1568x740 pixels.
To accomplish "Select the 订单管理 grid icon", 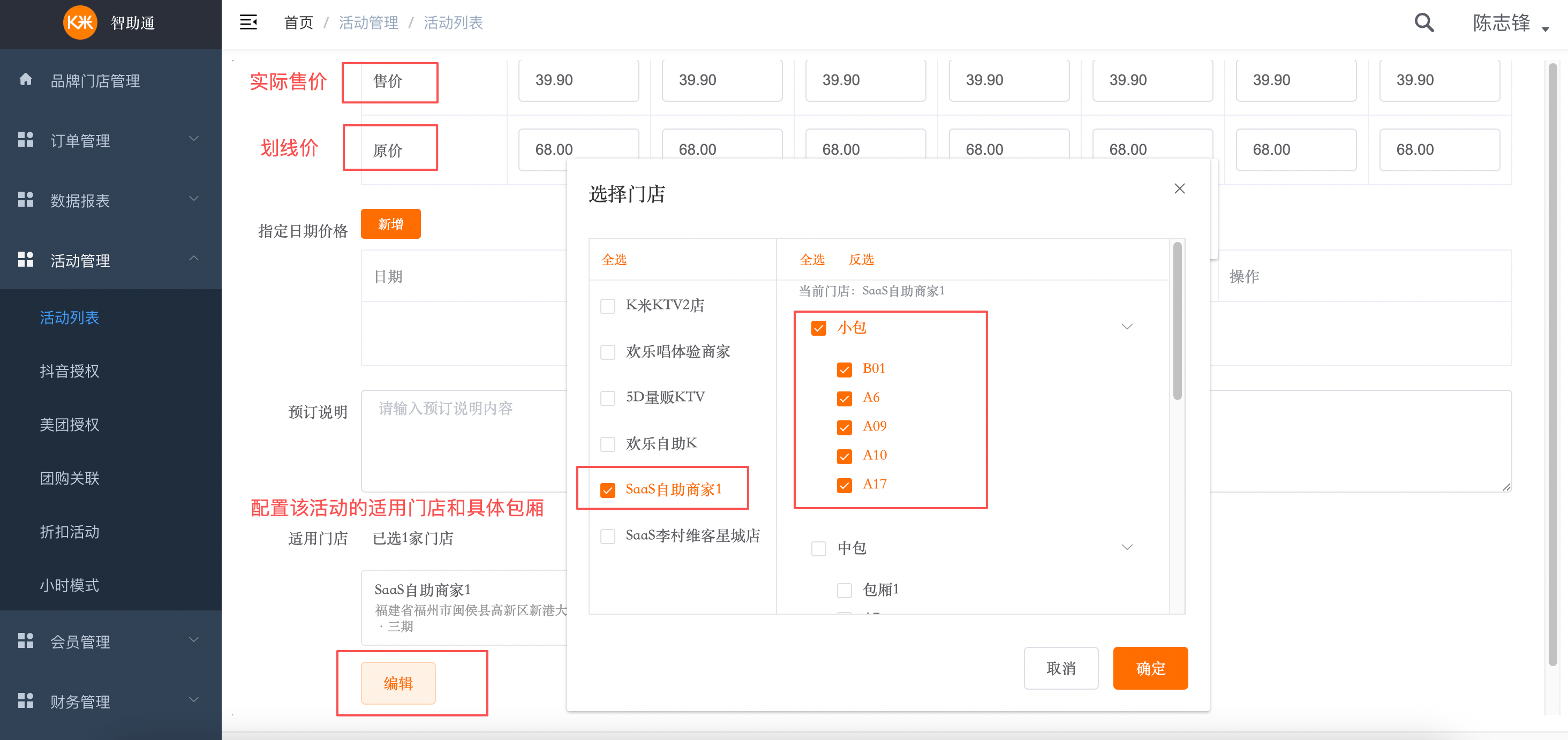I will tap(26, 139).
